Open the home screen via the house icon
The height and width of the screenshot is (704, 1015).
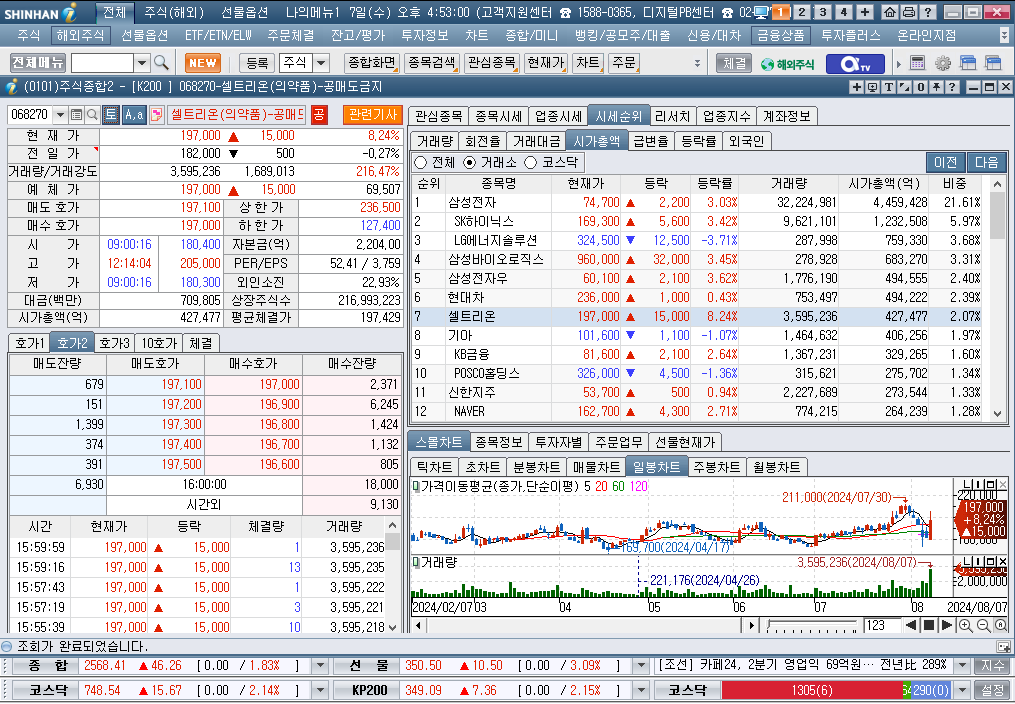coord(890,12)
